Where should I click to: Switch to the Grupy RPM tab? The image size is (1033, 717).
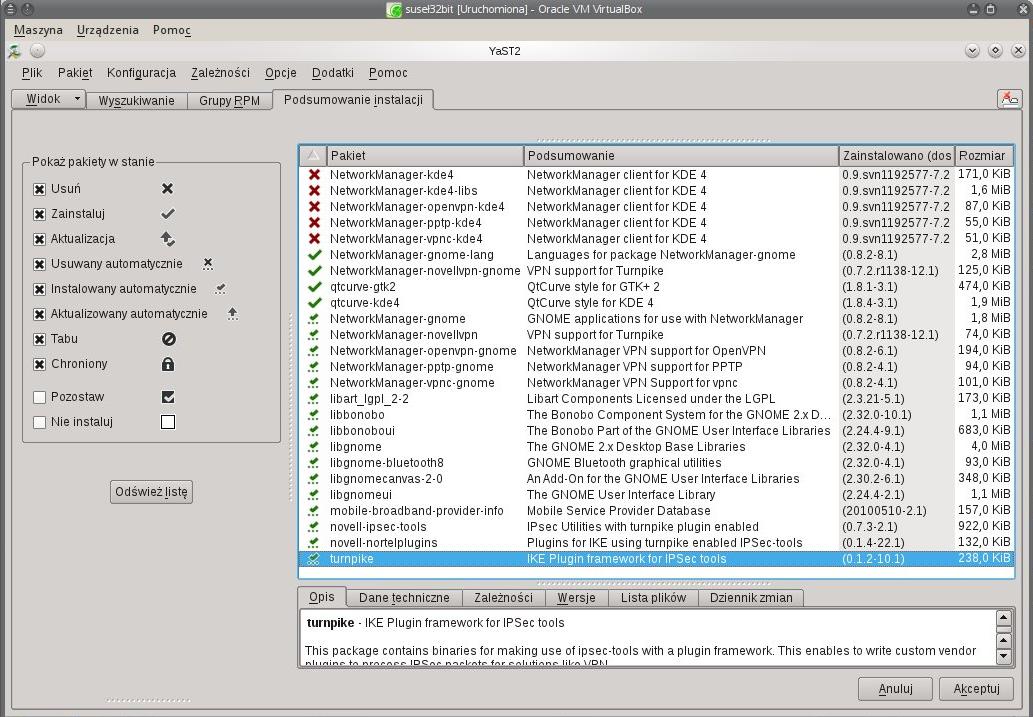[x=229, y=99]
